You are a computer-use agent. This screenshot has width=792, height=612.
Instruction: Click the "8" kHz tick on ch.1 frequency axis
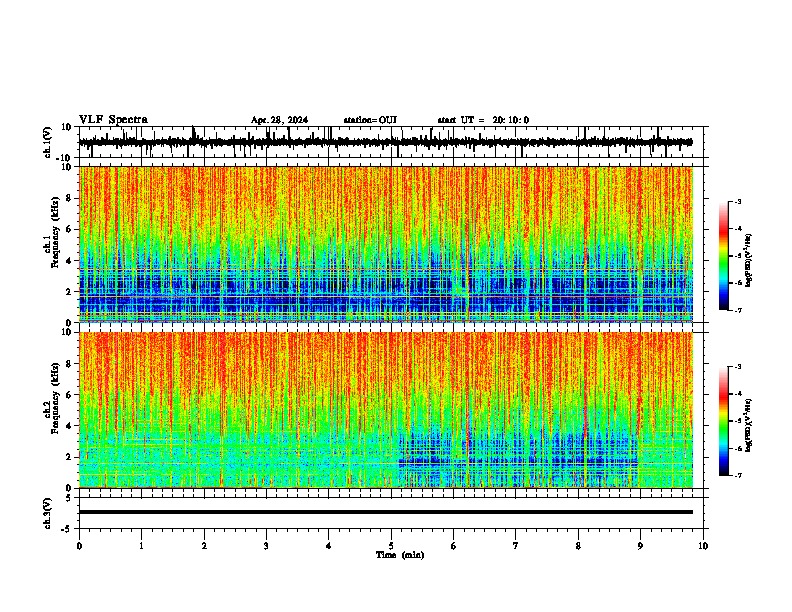point(70,198)
